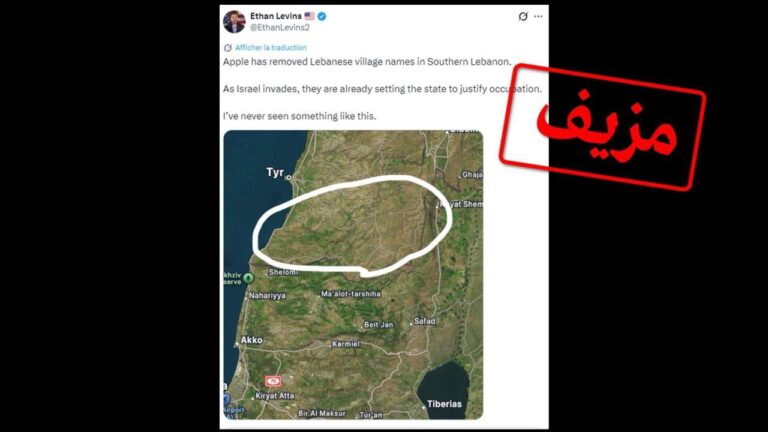Click the Karmiel town label
Screen dimensions: 768x432
tap(346, 344)
